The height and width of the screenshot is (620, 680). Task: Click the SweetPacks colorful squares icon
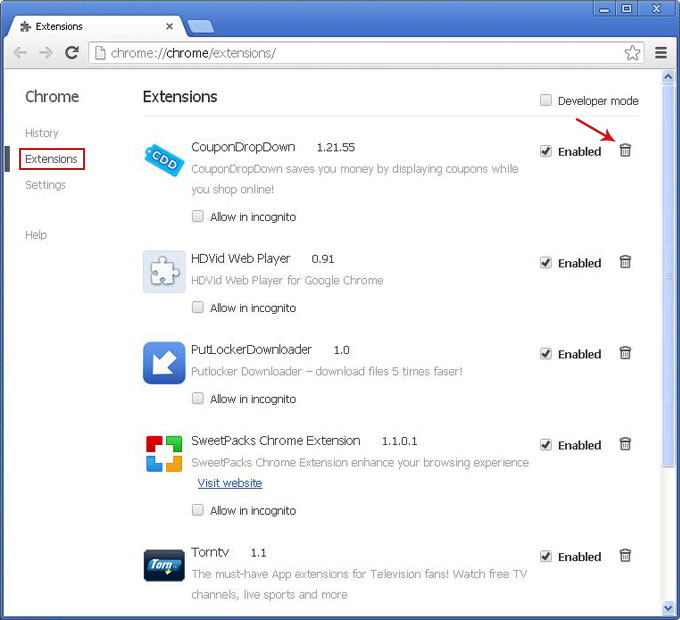click(164, 454)
